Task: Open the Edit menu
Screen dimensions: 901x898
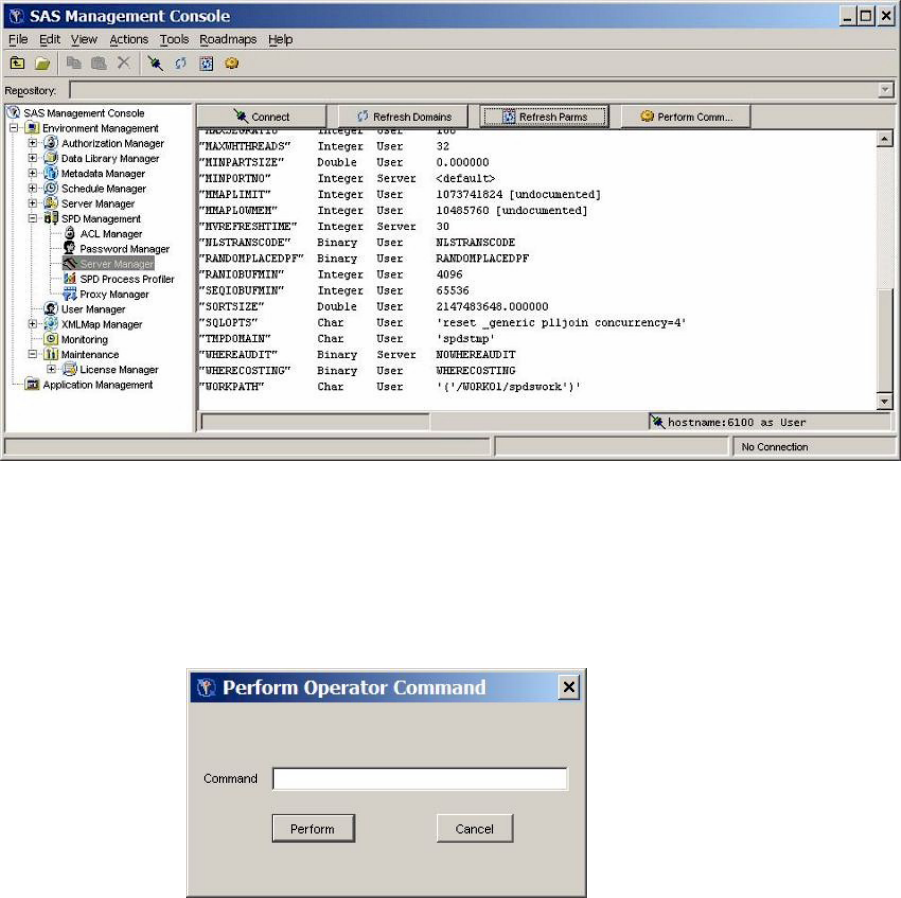Action: [x=49, y=40]
